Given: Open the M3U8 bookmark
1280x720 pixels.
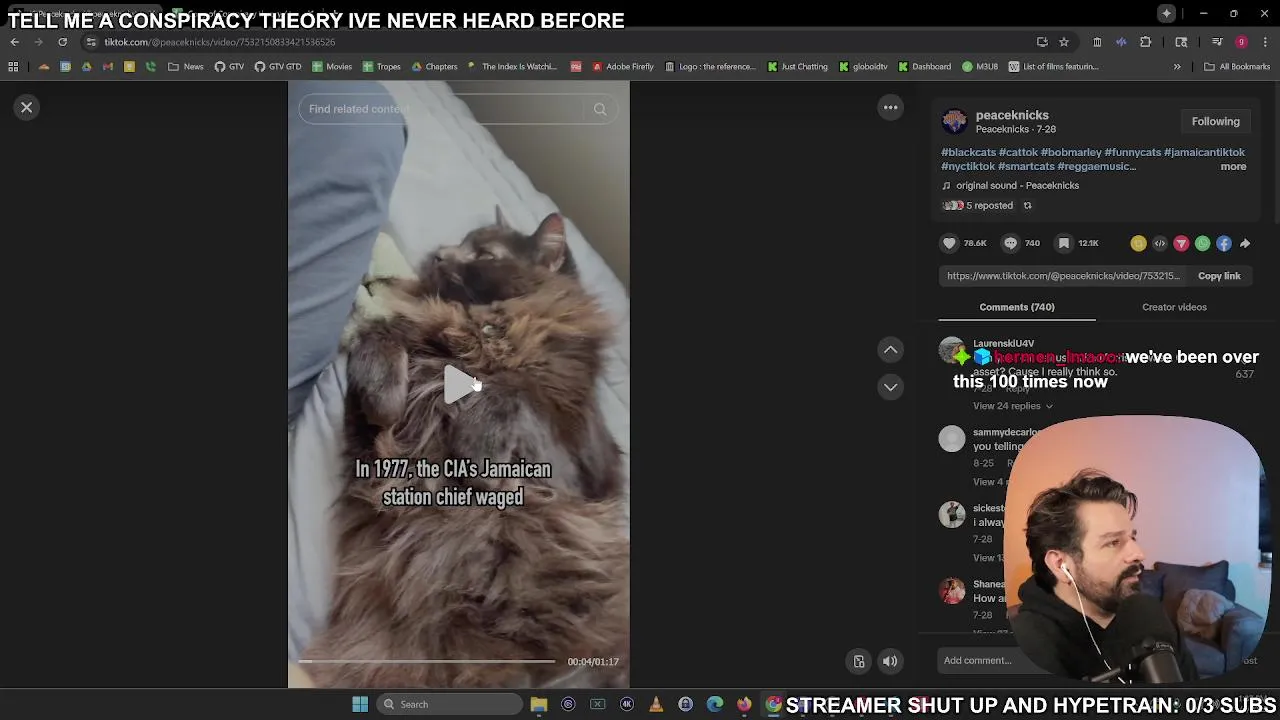Looking at the screenshot, I should click(x=980, y=67).
